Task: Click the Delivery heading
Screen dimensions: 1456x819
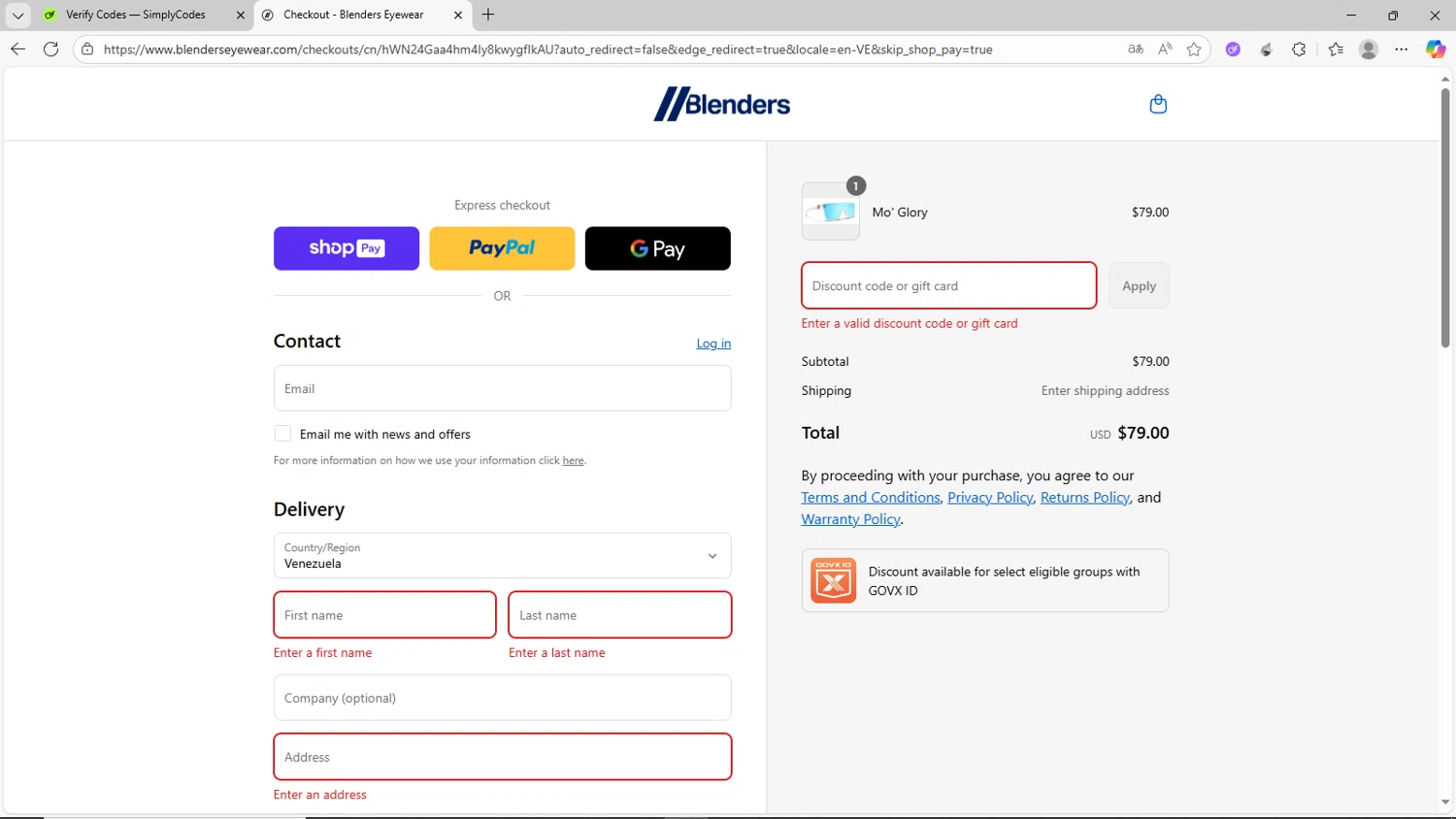Action: click(x=309, y=509)
